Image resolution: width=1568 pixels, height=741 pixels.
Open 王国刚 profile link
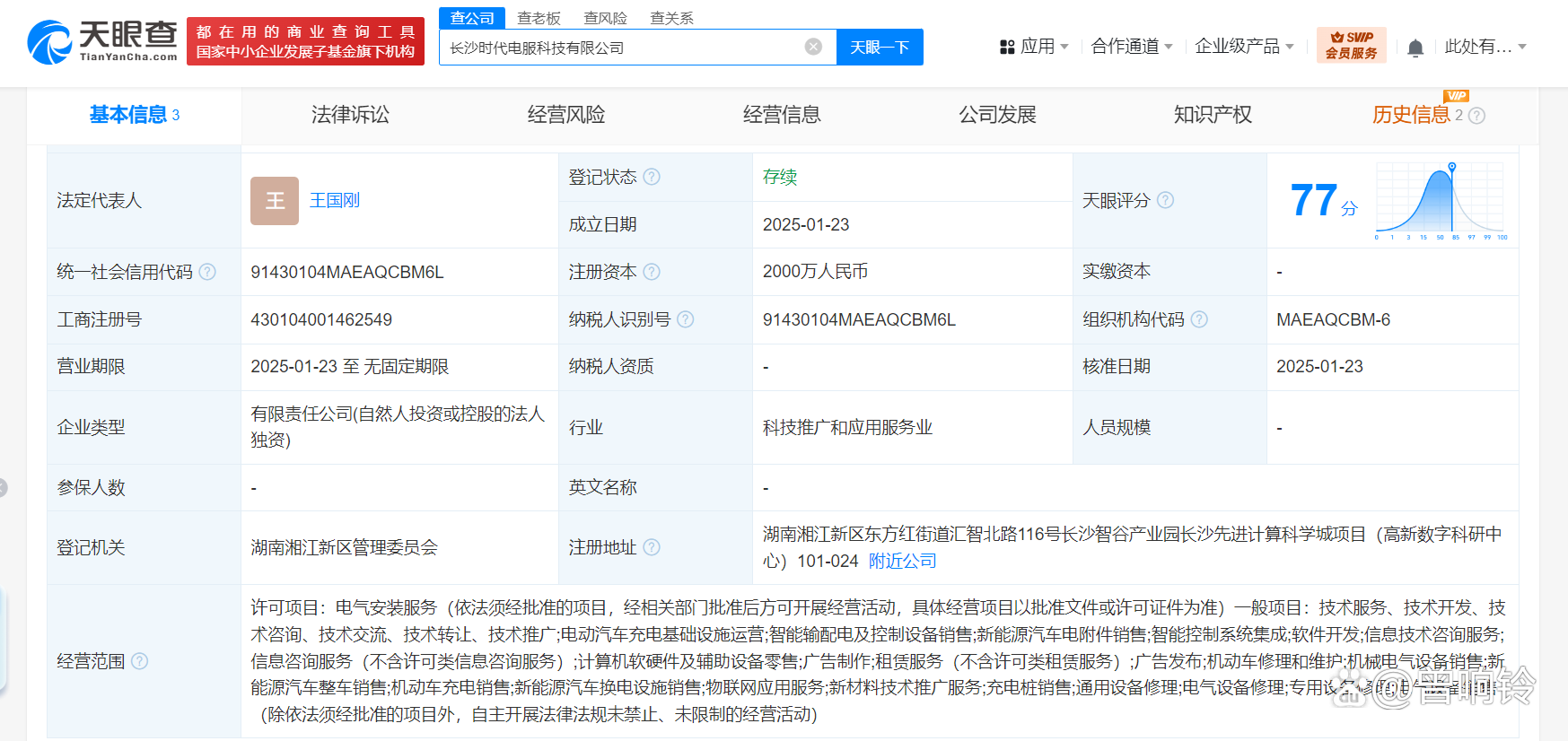tap(335, 200)
